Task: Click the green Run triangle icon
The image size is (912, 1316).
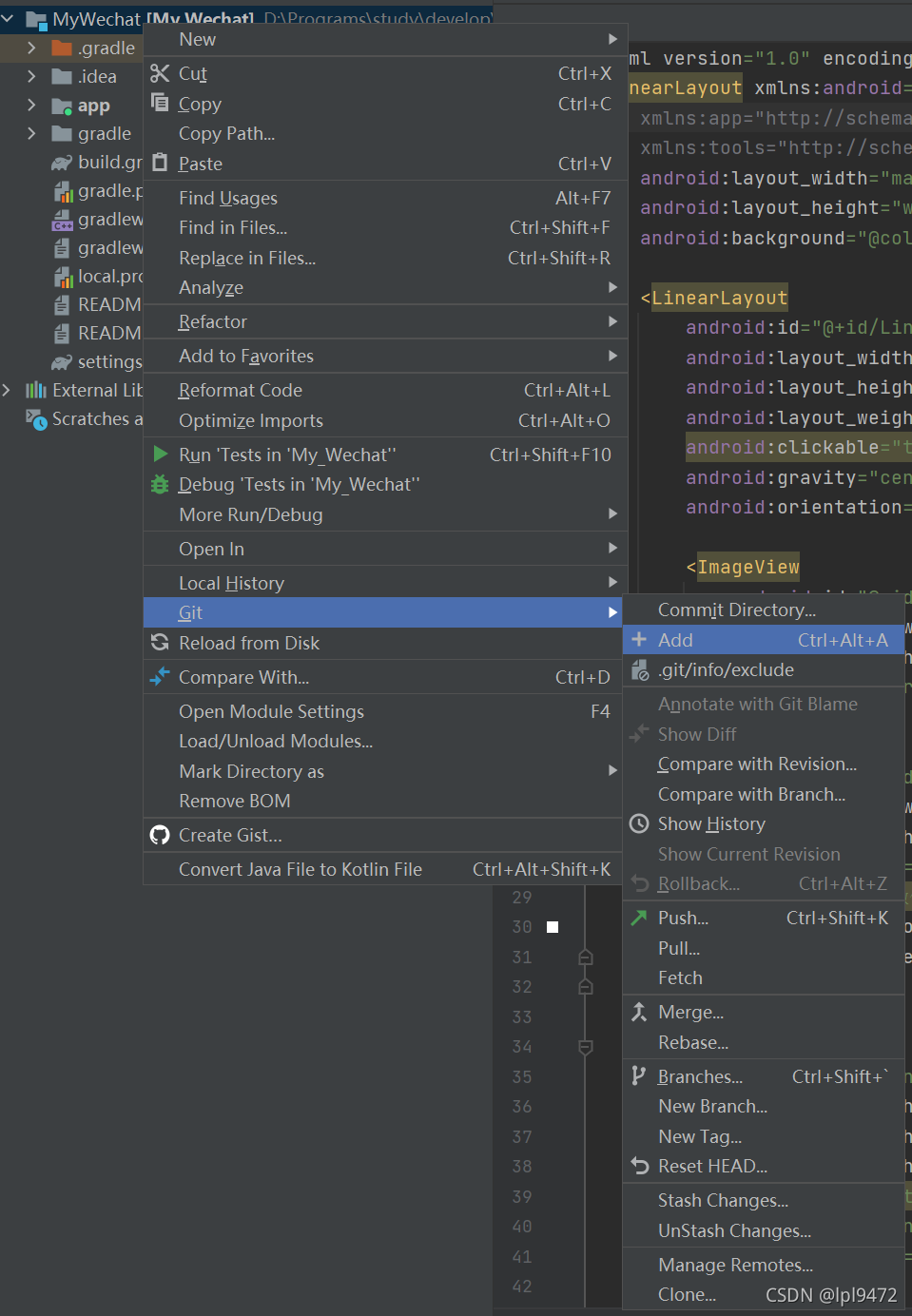Action: pyautogui.click(x=161, y=454)
